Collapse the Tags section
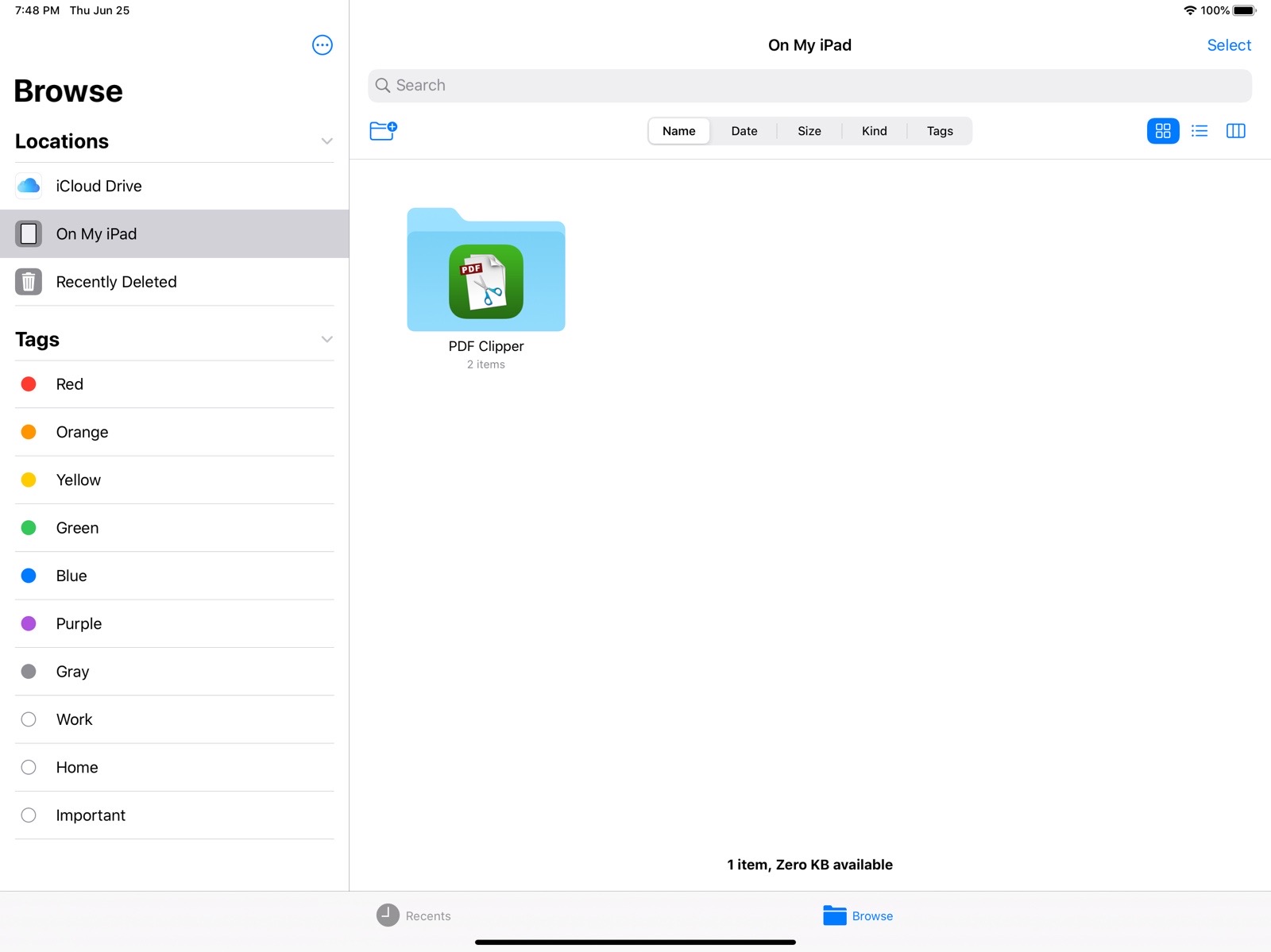This screenshot has height=952, width=1271. coord(326,340)
